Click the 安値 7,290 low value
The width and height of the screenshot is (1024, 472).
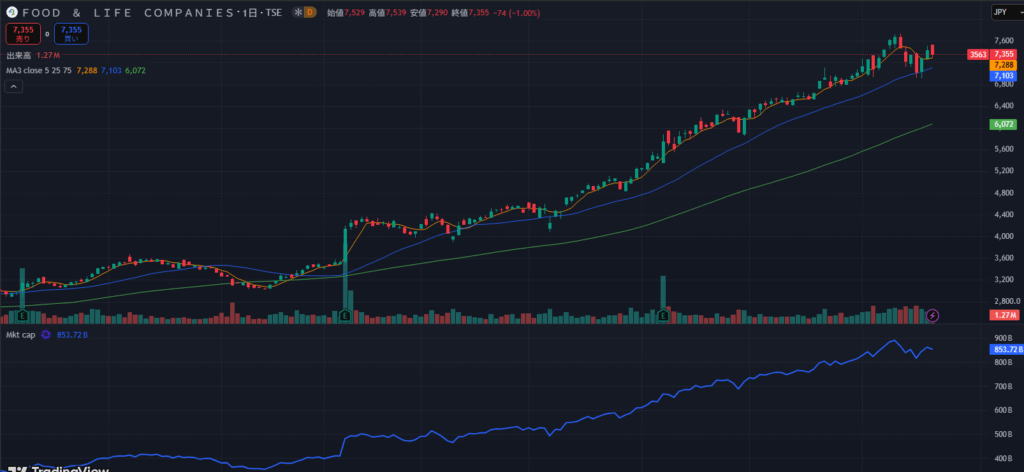[x=429, y=13]
